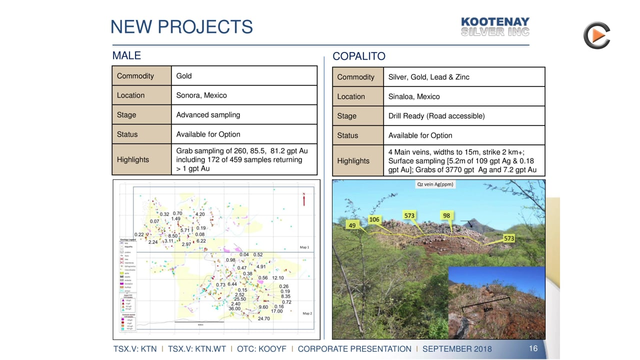Click the Male 'Commodity' row label
The height and width of the screenshot is (360, 640).
coord(142,76)
